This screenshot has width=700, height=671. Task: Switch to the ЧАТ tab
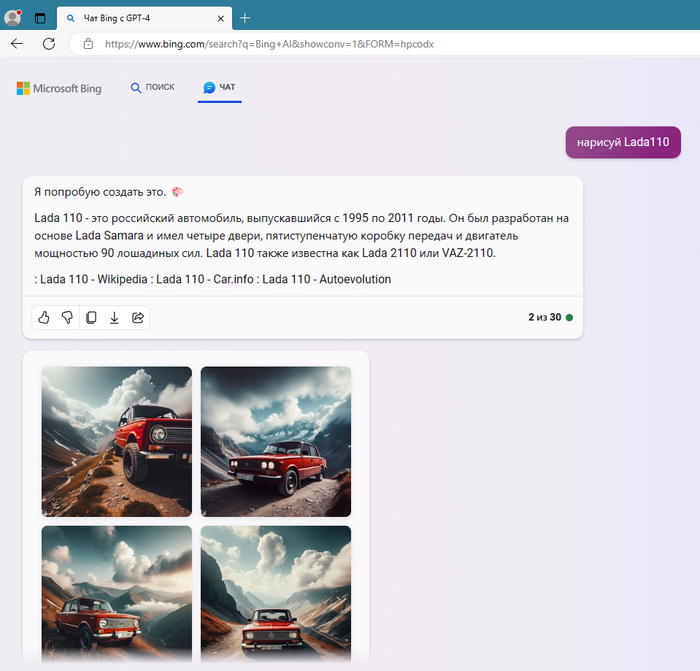[220, 88]
